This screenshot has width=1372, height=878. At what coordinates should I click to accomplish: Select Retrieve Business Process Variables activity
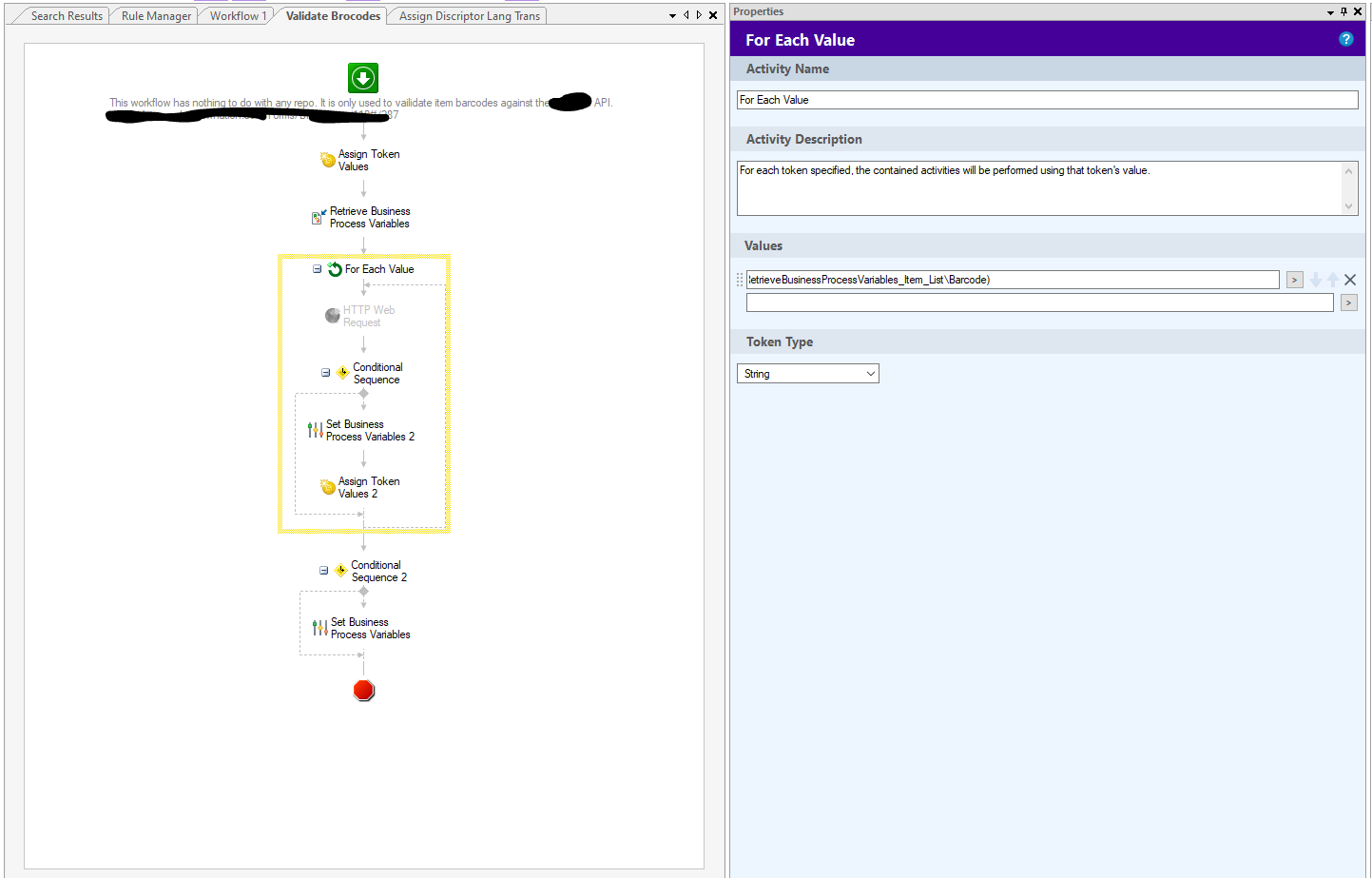pyautogui.click(x=361, y=218)
